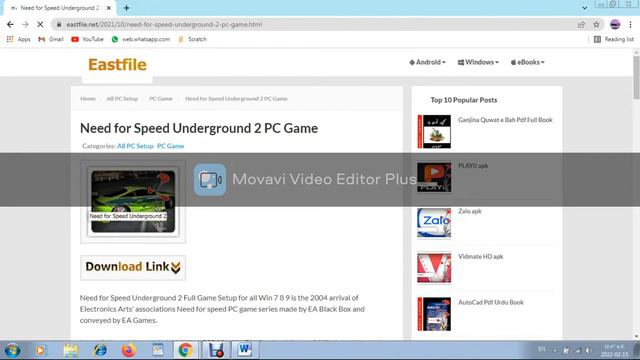The height and width of the screenshot is (360, 640).
Task: Open a new browser tab
Action: (126, 8)
